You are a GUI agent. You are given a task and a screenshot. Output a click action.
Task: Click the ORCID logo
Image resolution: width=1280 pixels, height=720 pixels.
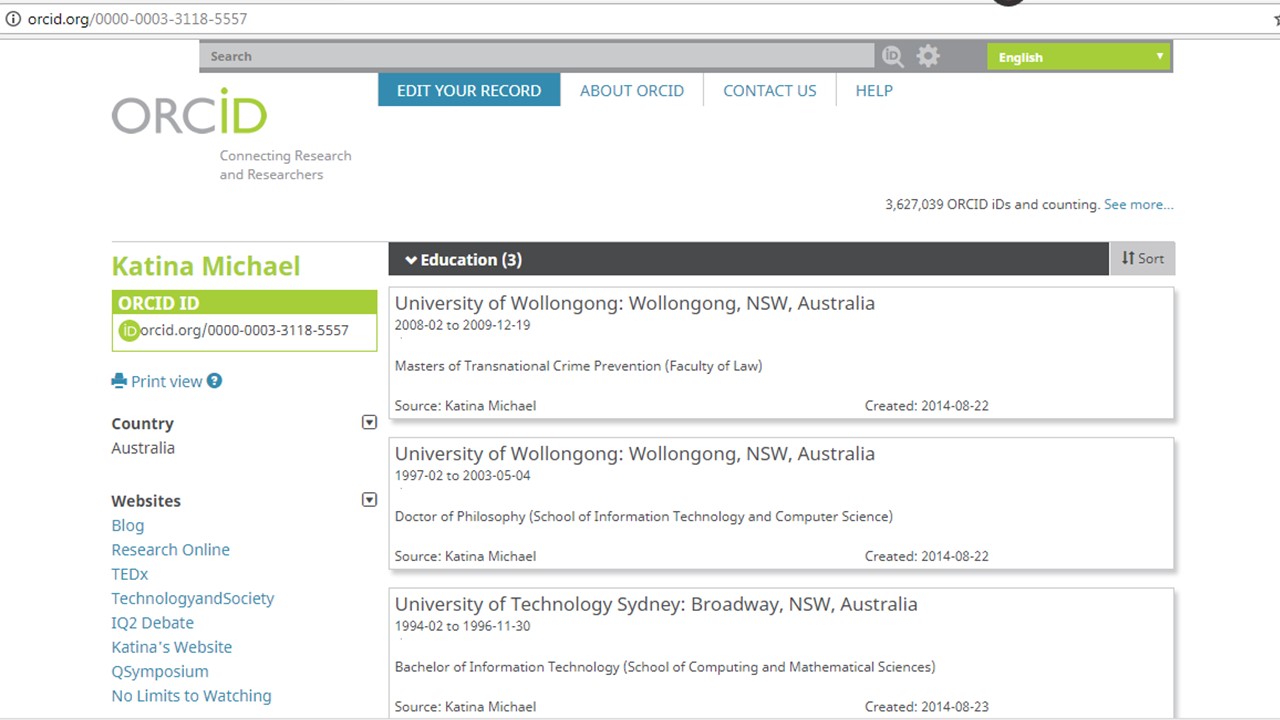tap(190, 112)
